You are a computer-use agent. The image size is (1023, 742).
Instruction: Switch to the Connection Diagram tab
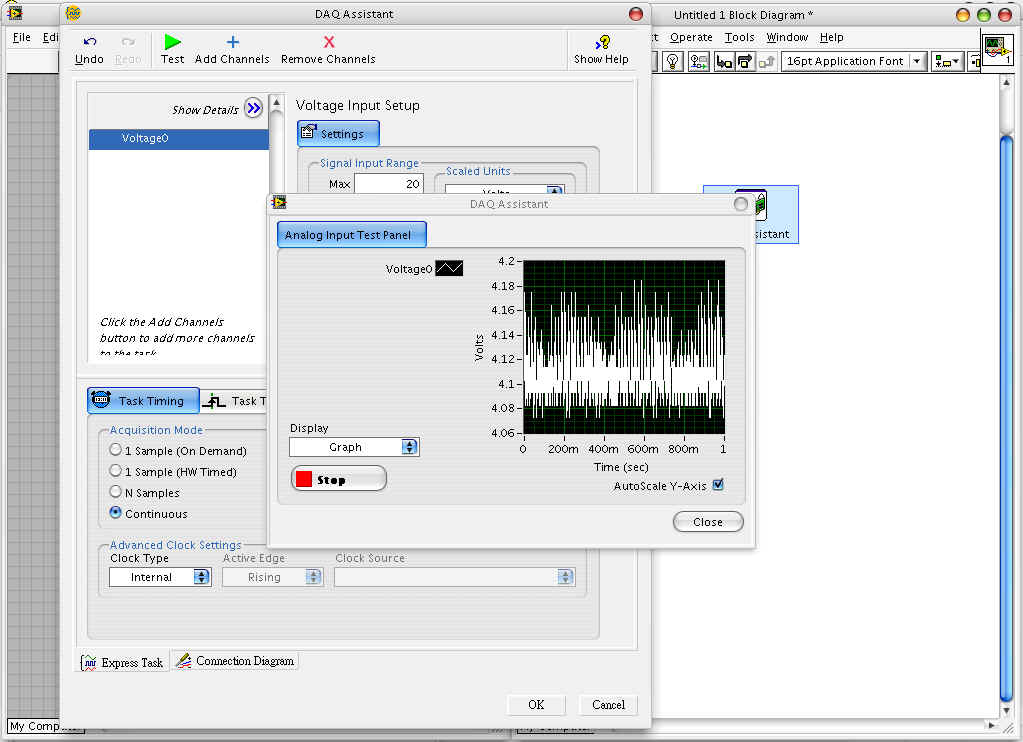pyautogui.click(x=236, y=661)
